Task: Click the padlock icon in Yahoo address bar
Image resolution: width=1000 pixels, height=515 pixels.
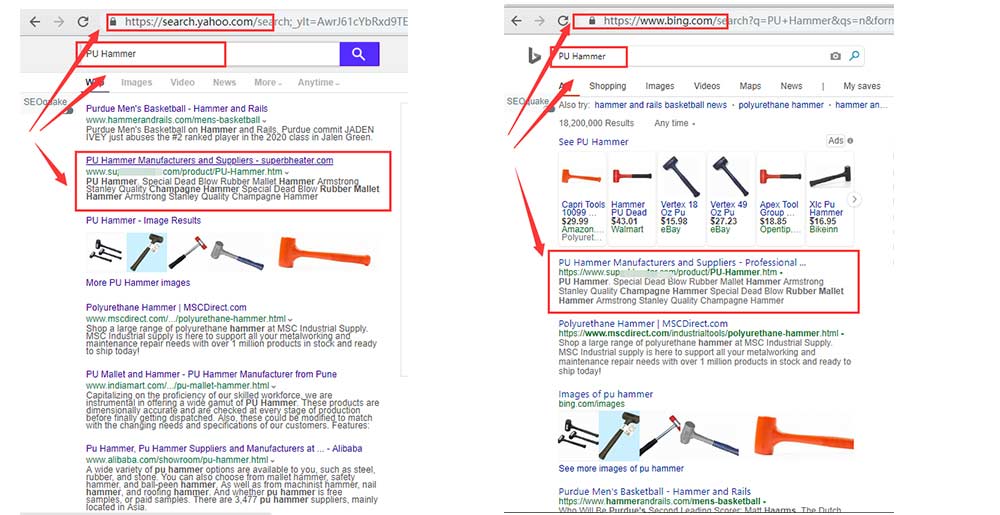Action: tap(113, 22)
